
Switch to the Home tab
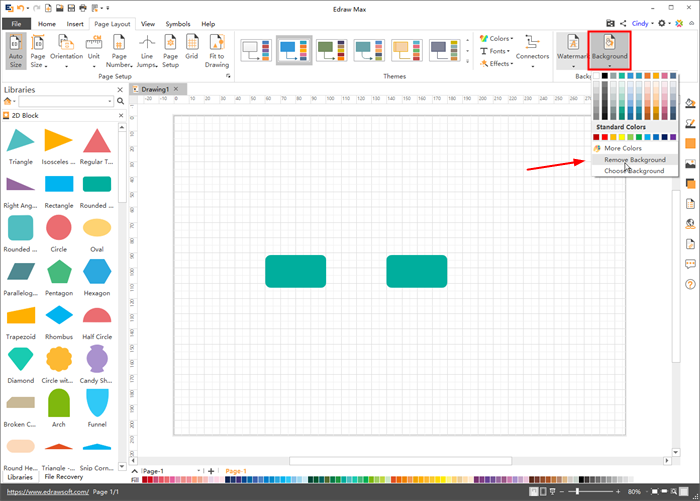point(47,24)
